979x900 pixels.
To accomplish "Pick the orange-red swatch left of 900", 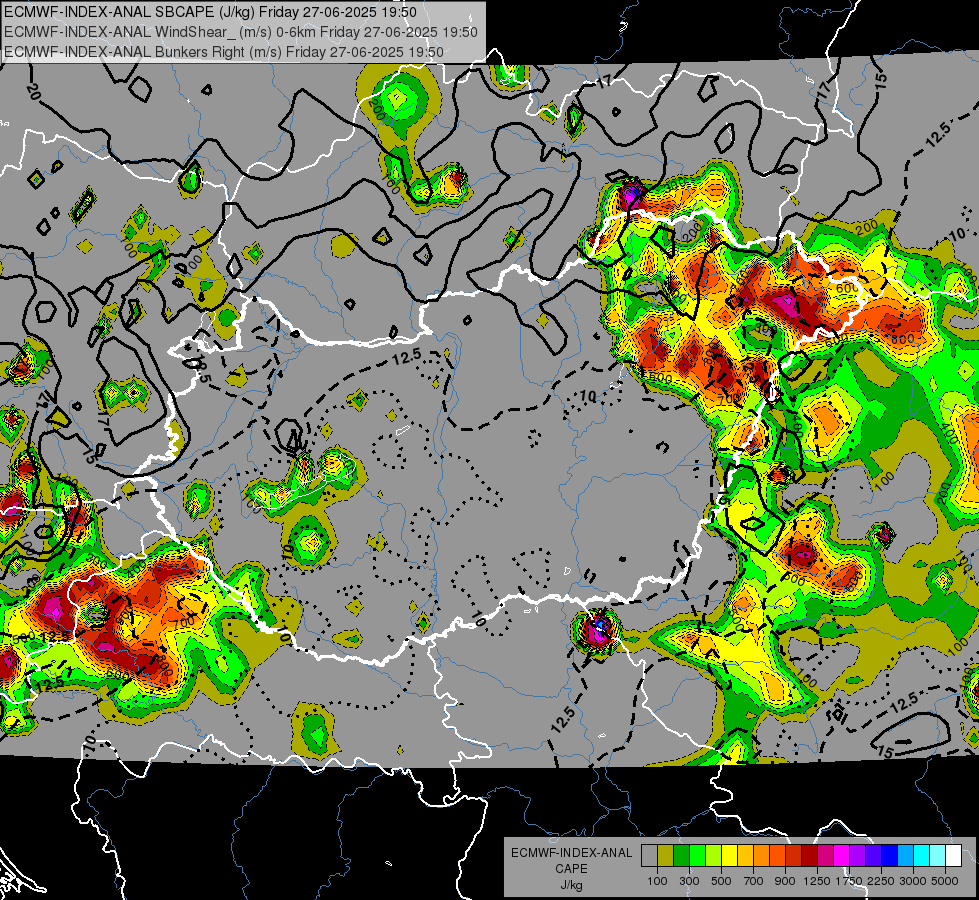I will (x=777, y=856).
